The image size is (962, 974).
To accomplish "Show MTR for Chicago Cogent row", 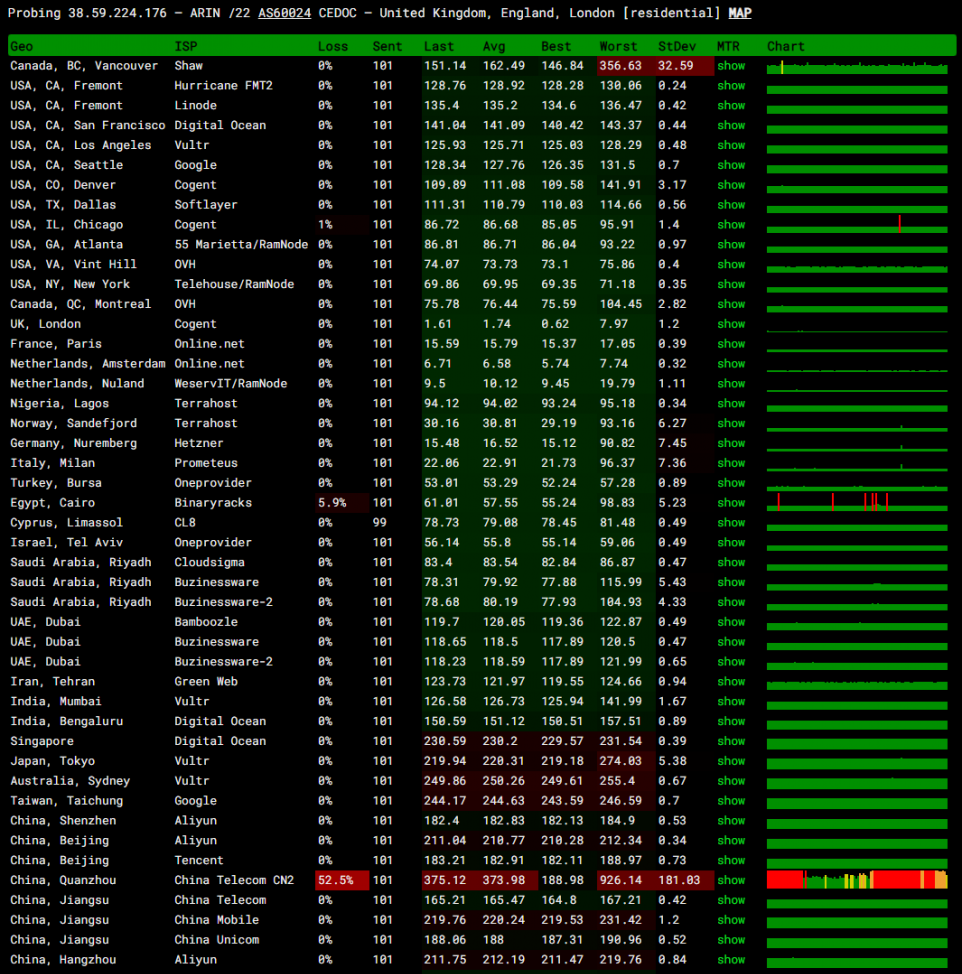I will [731, 225].
